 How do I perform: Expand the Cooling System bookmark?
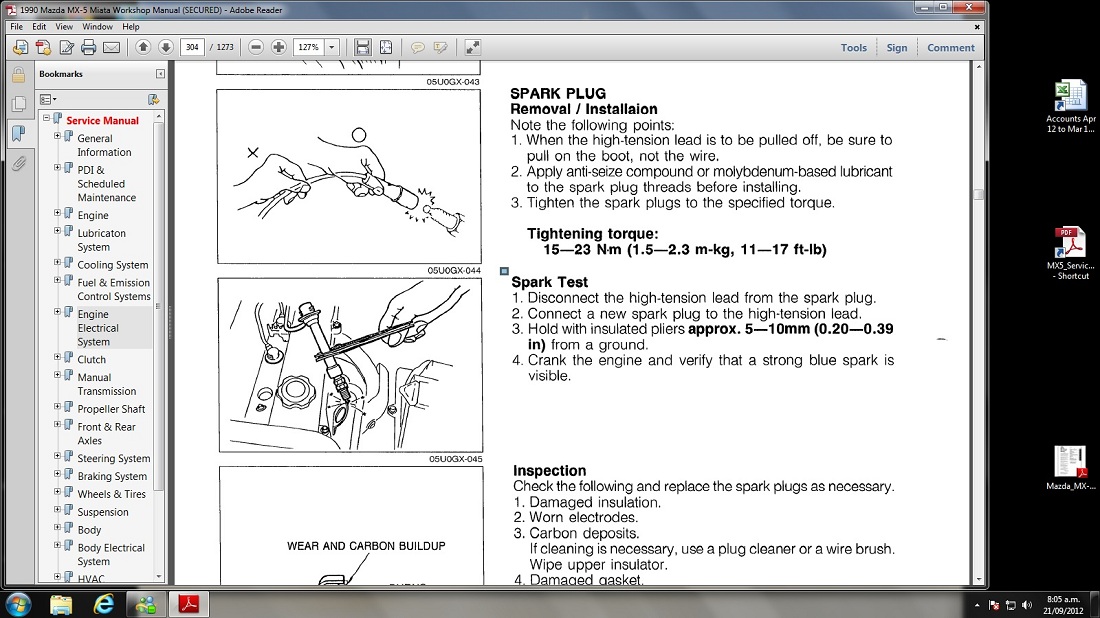tap(58, 262)
